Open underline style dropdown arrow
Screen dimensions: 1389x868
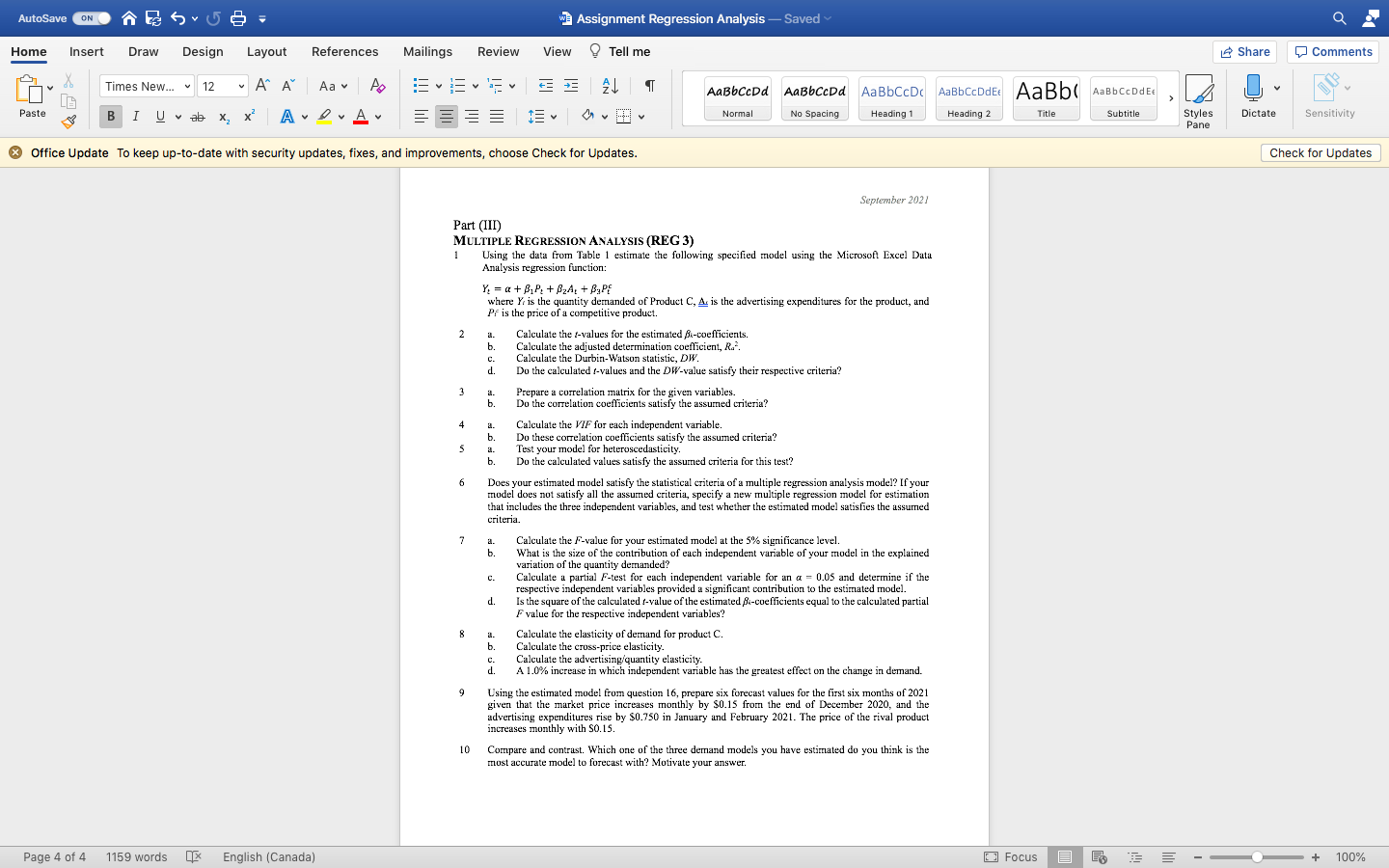(178, 118)
